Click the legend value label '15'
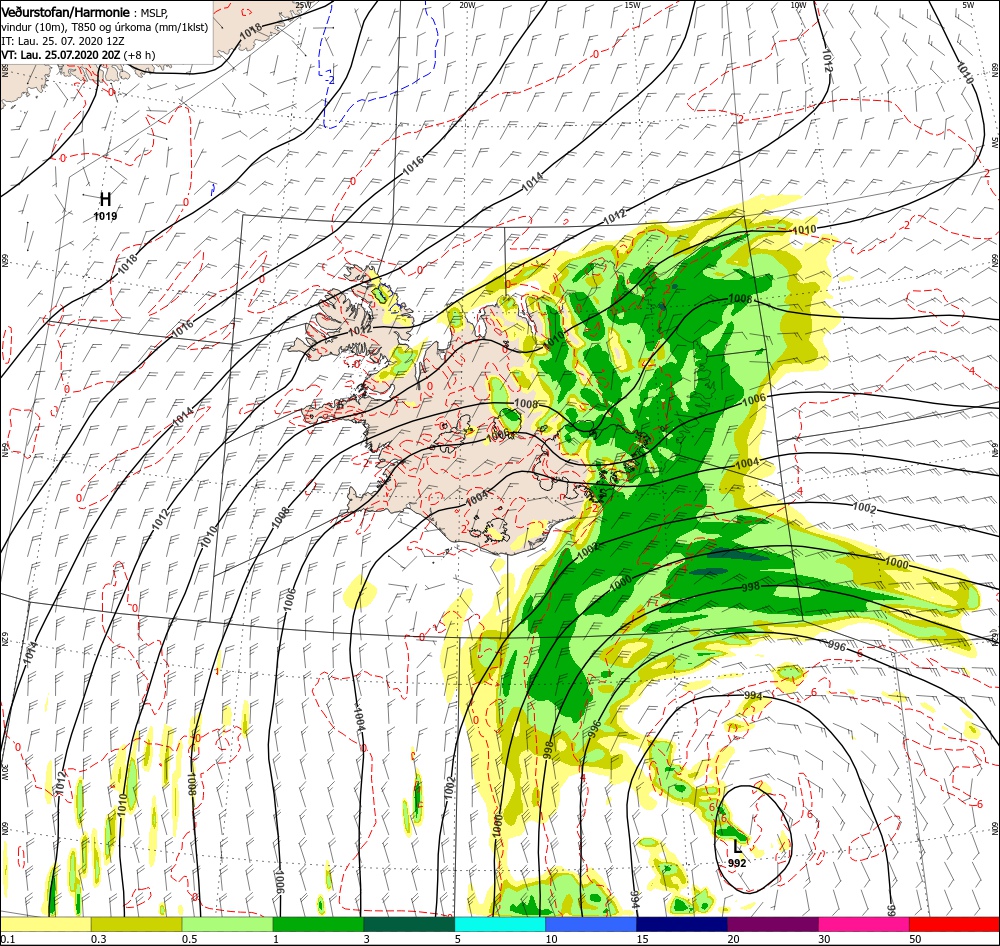This screenshot has height=946, width=1000. [642, 939]
